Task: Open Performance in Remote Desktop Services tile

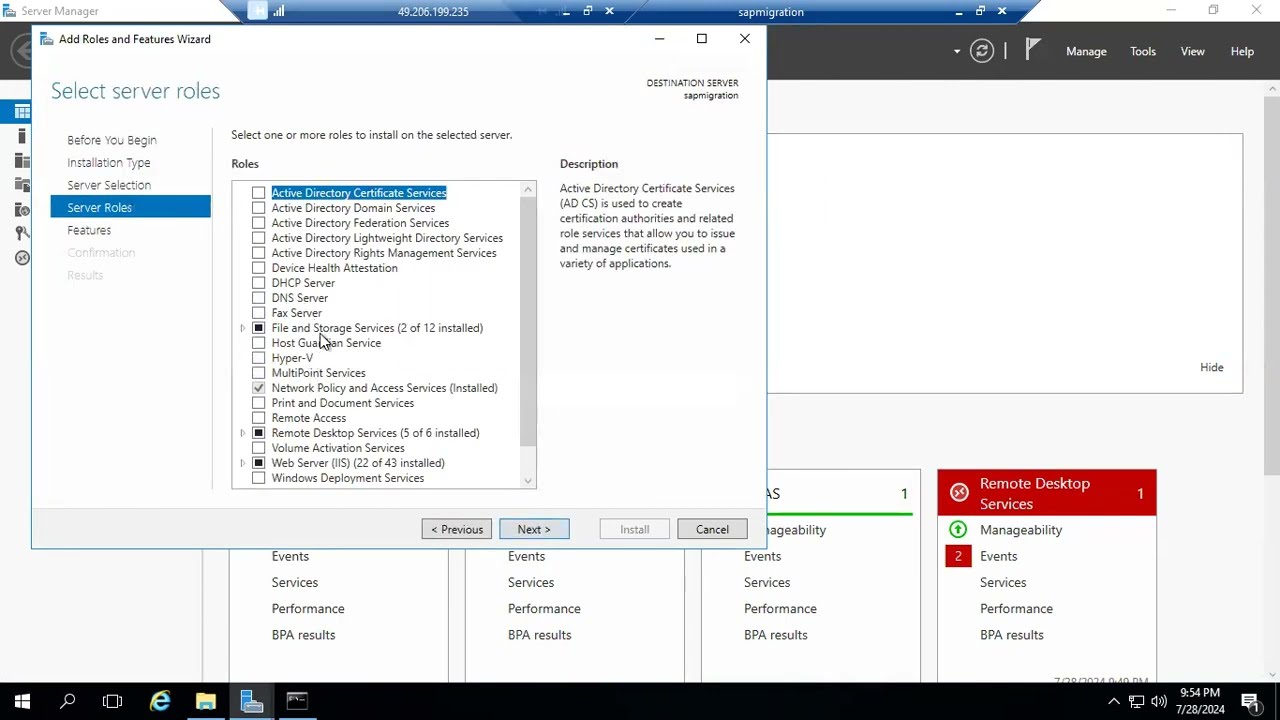Action: 1016,608
